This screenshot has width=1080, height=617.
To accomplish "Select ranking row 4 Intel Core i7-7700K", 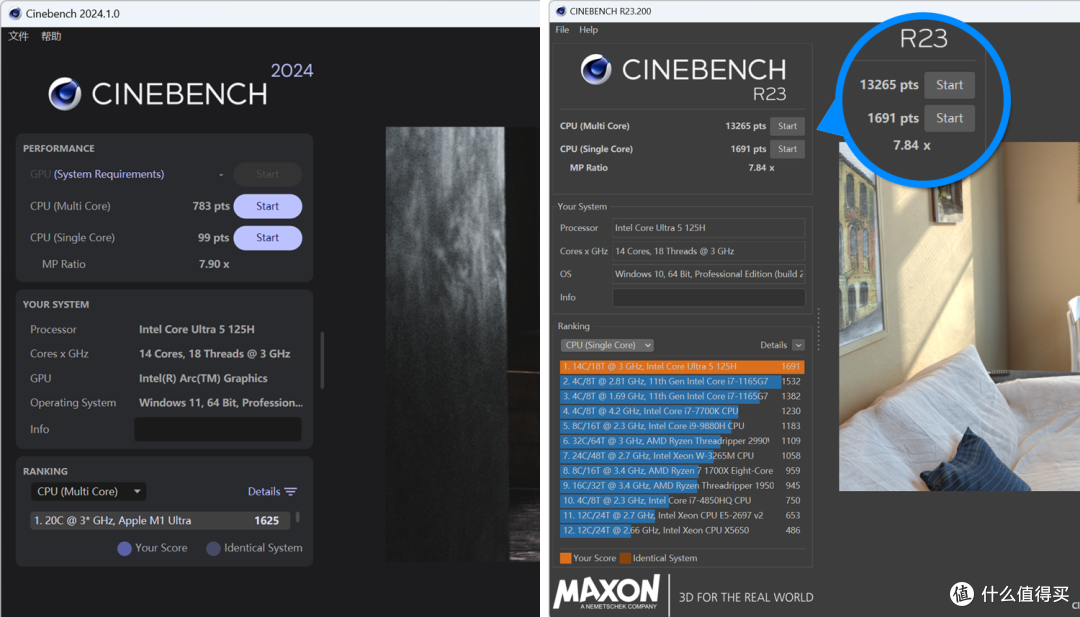I will [682, 411].
